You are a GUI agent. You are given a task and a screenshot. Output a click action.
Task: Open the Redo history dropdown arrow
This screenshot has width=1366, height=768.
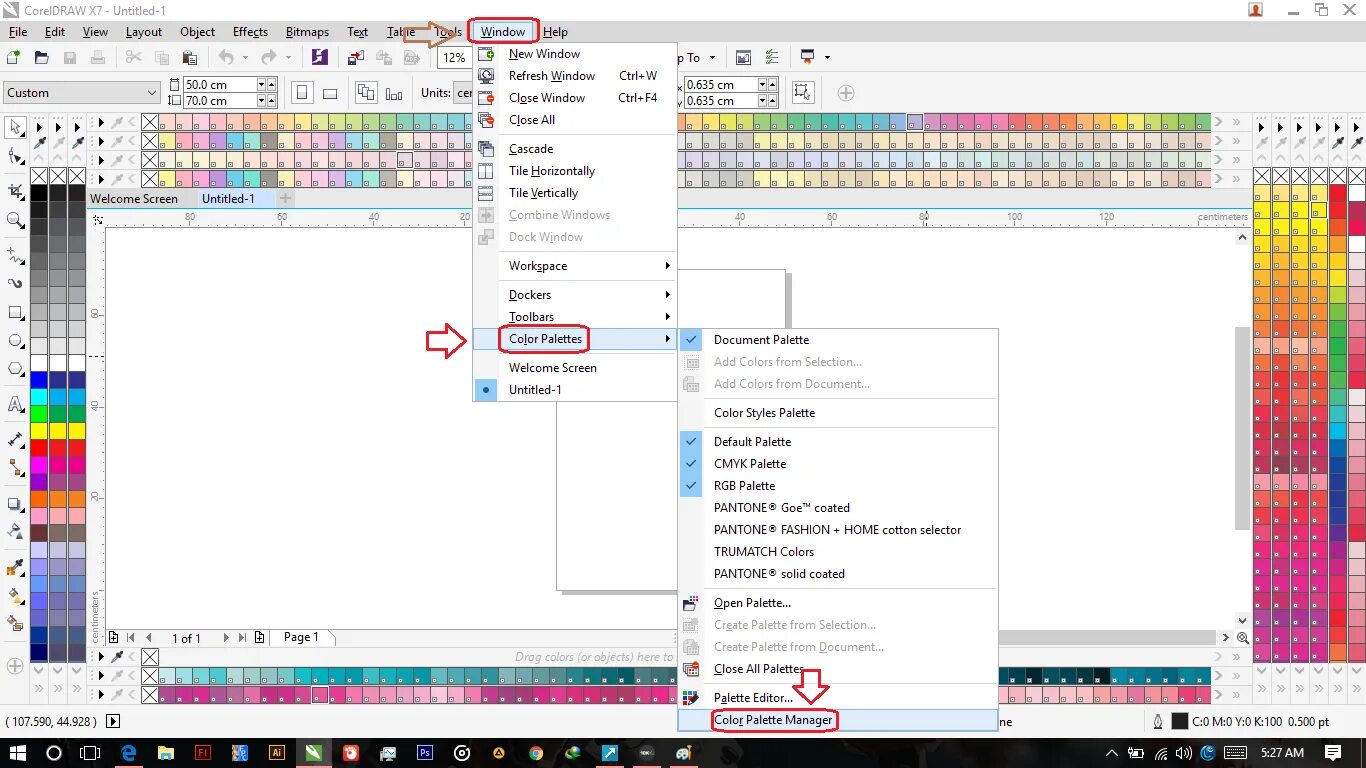287,58
